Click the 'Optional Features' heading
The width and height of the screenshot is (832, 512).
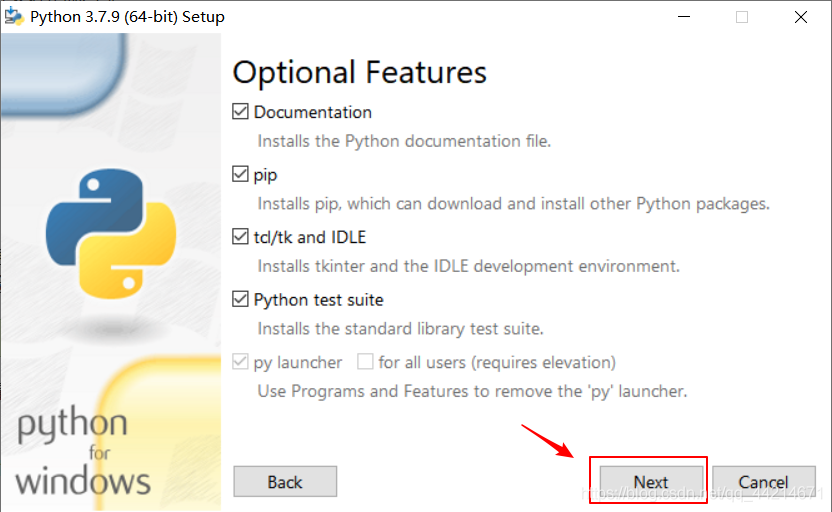point(359,73)
